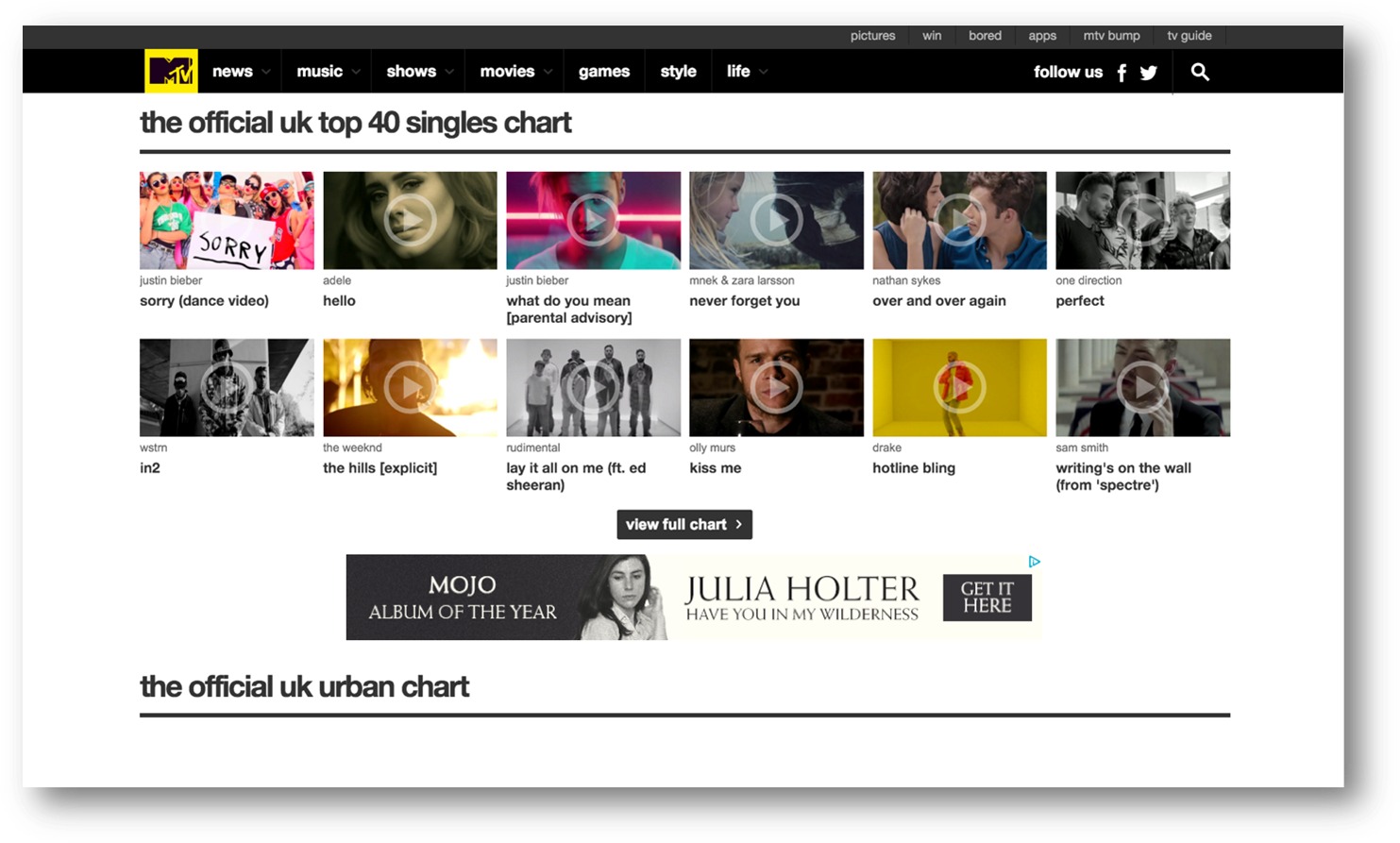Play Adele's Hello video
This screenshot has height=843, width=1400.
click(410, 220)
